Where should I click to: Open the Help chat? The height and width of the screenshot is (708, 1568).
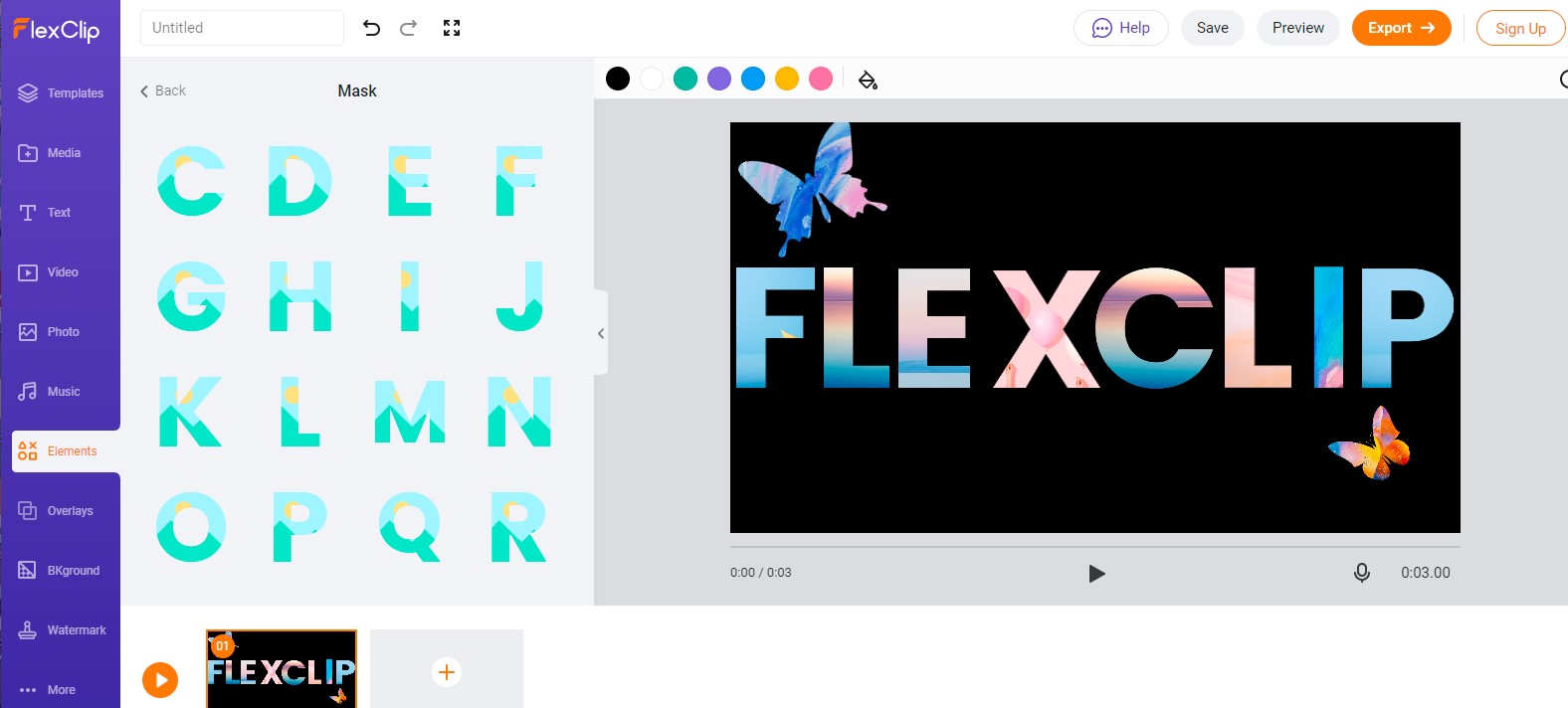(1121, 28)
